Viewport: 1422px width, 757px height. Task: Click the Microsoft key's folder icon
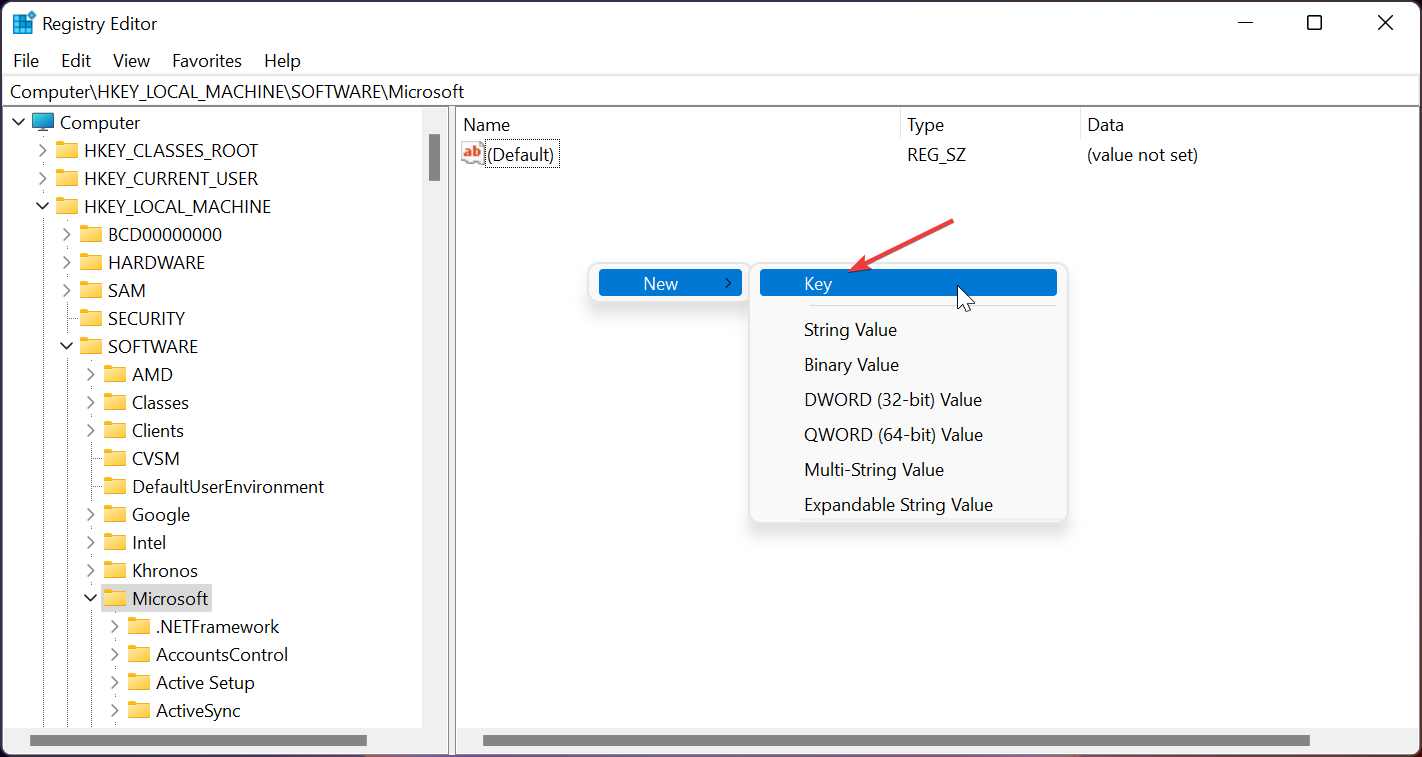click(x=113, y=598)
